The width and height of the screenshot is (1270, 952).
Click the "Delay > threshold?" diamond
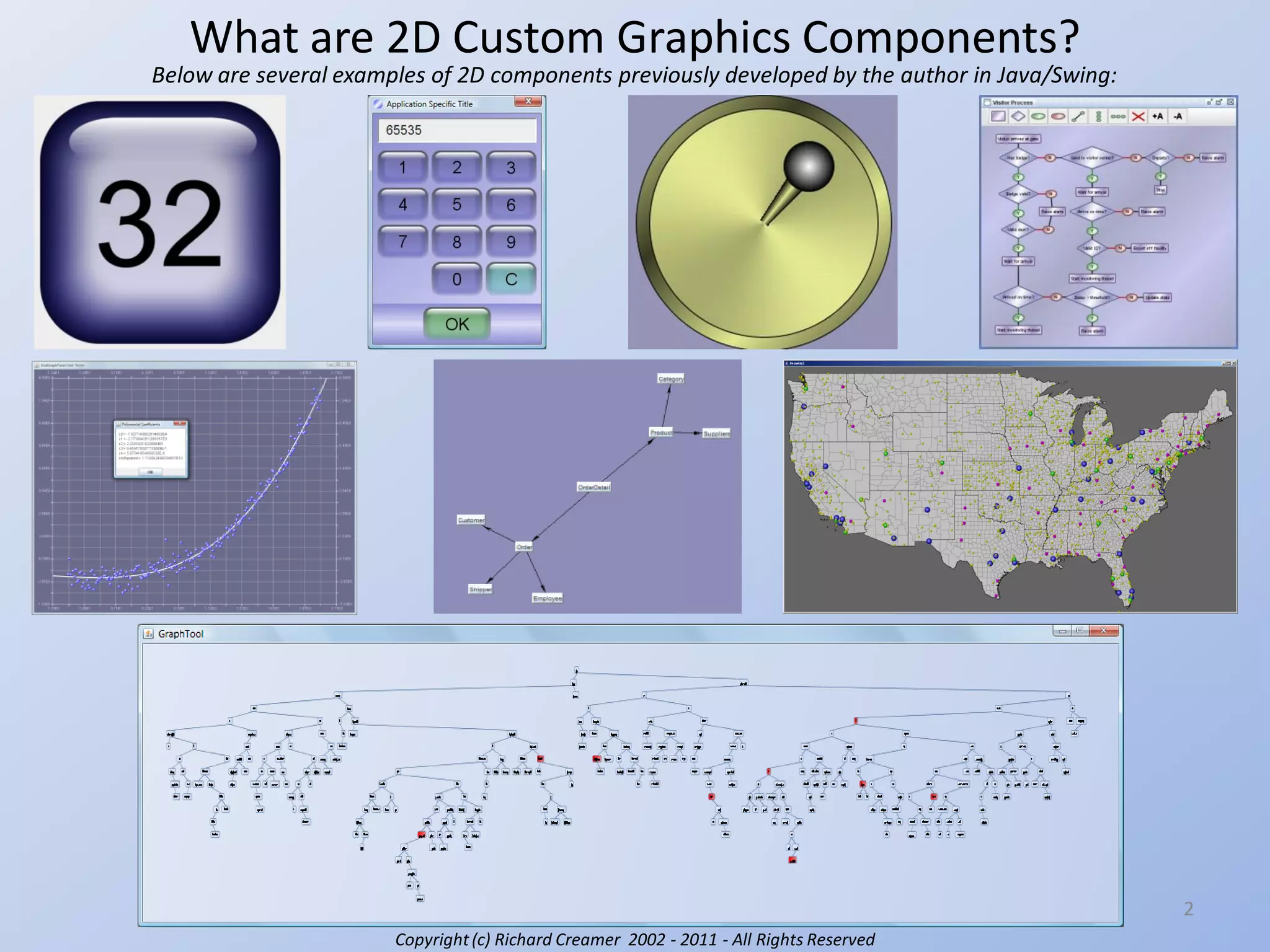pyautogui.click(x=1092, y=297)
